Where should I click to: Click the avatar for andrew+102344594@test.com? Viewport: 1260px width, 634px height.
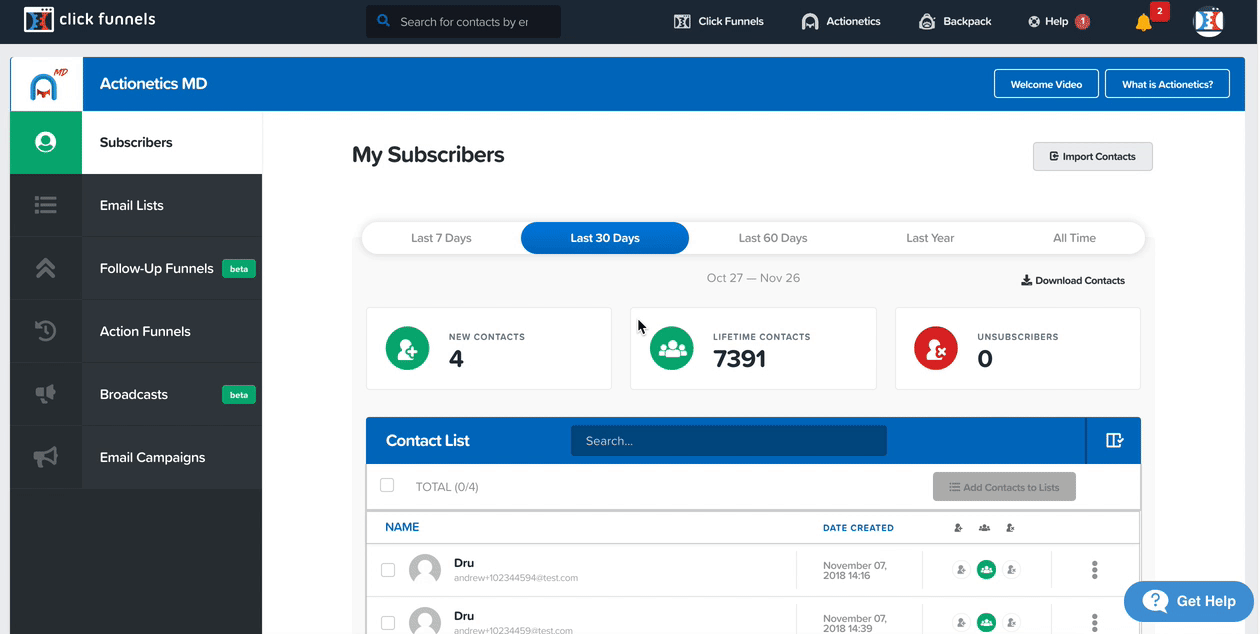(426, 570)
